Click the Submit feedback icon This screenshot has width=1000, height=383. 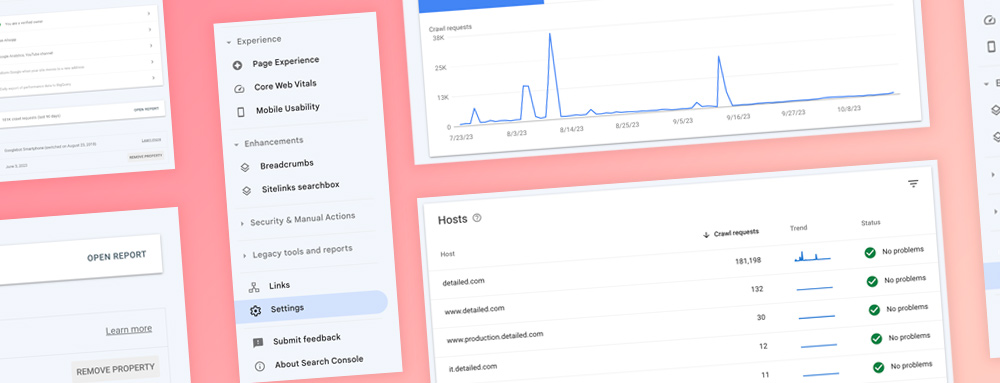[x=258, y=342]
